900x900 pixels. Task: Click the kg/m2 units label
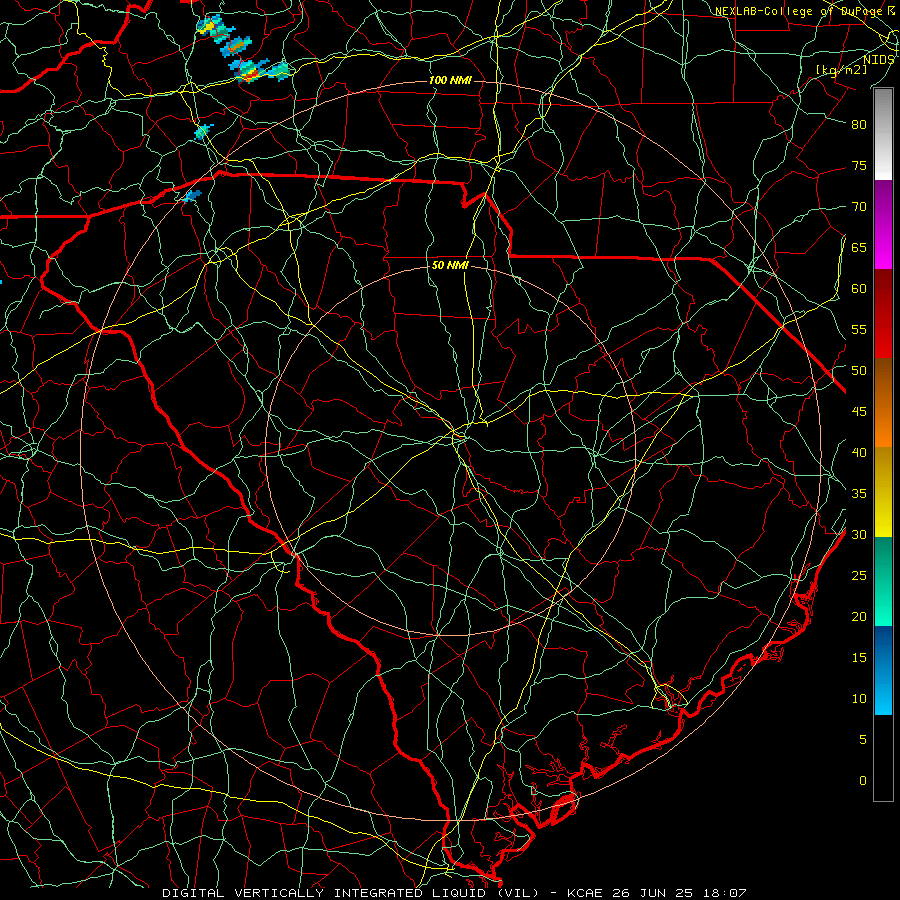pyautogui.click(x=841, y=70)
